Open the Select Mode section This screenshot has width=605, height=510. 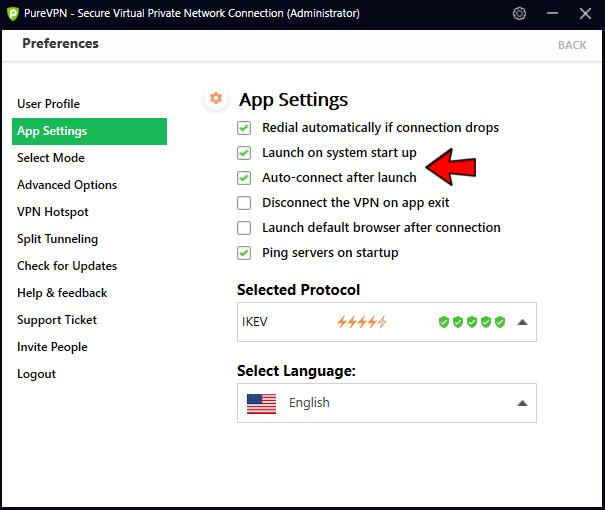point(51,158)
